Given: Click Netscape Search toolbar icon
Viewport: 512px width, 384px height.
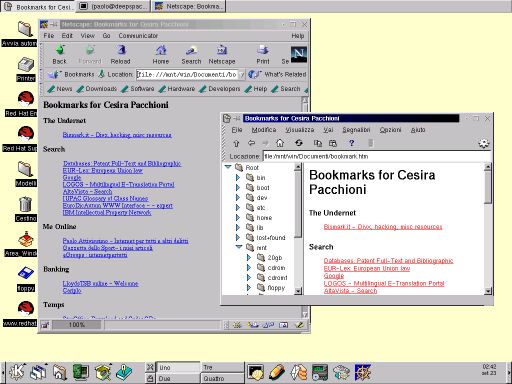Looking at the screenshot, I should 191,55.
